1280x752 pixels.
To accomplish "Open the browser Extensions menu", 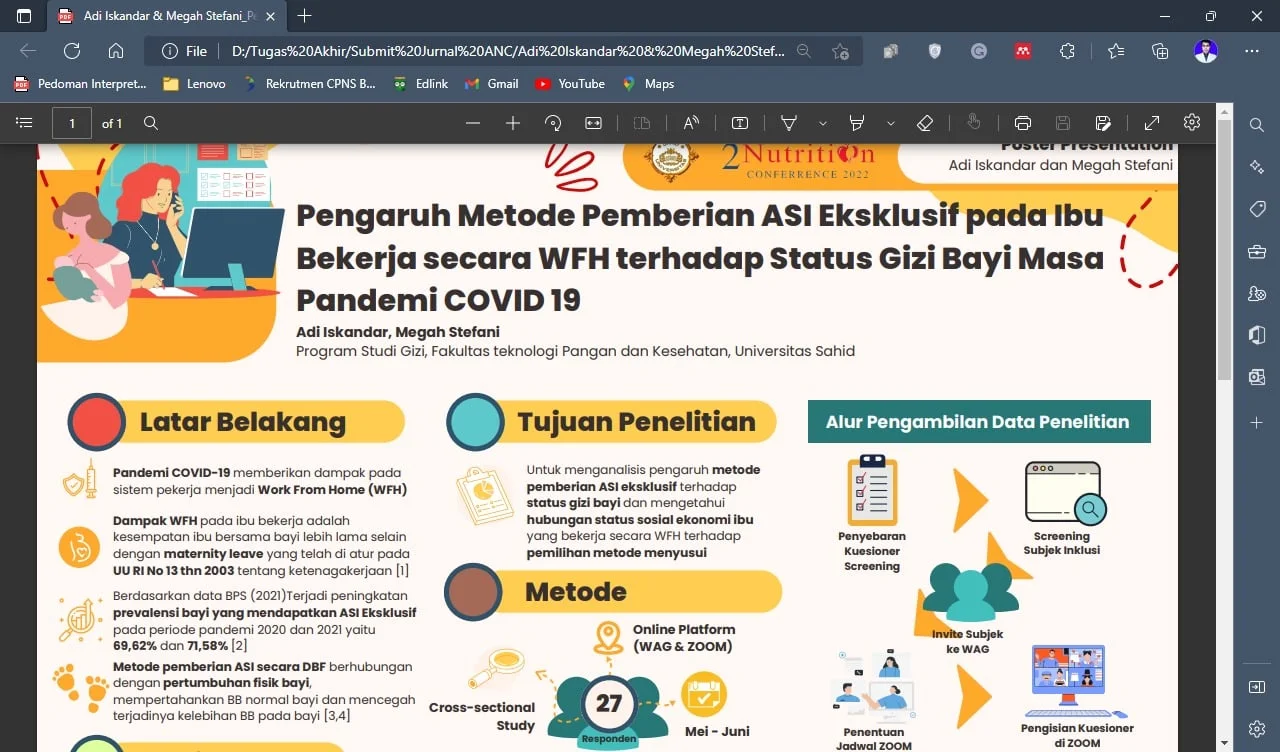I will pos(1067,51).
